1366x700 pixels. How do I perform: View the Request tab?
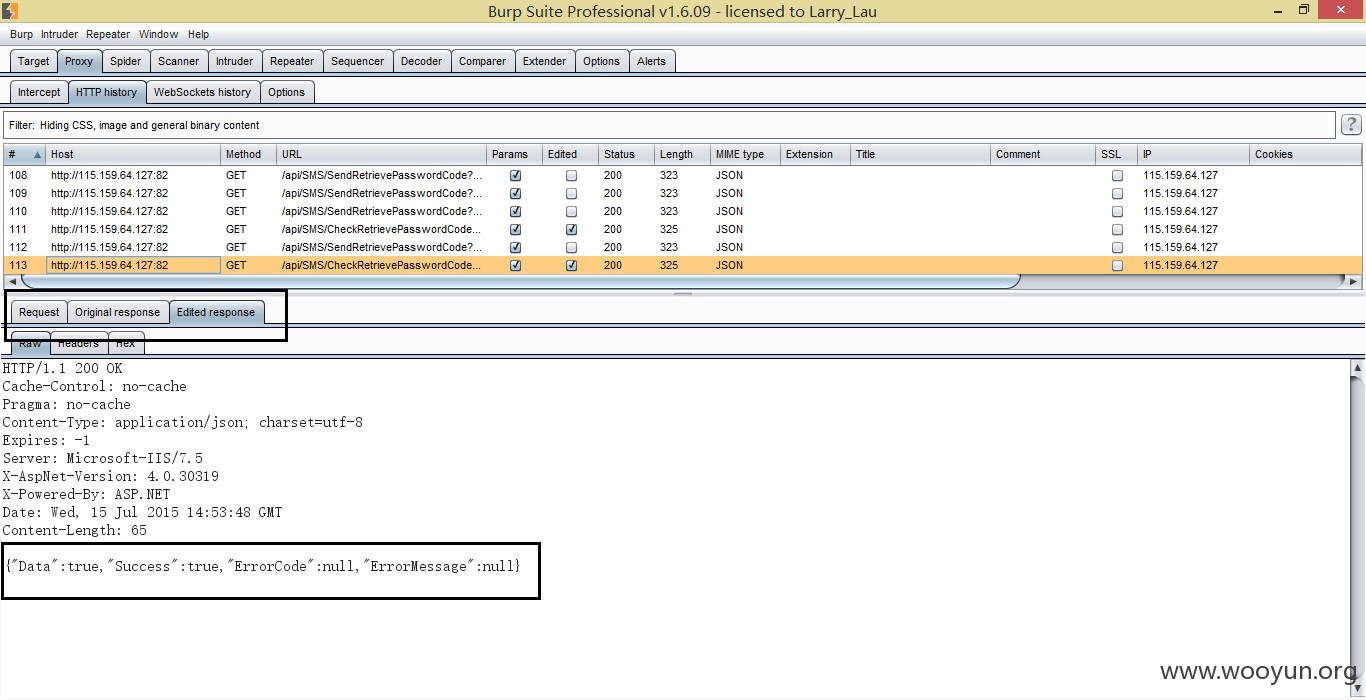pyautogui.click(x=39, y=312)
